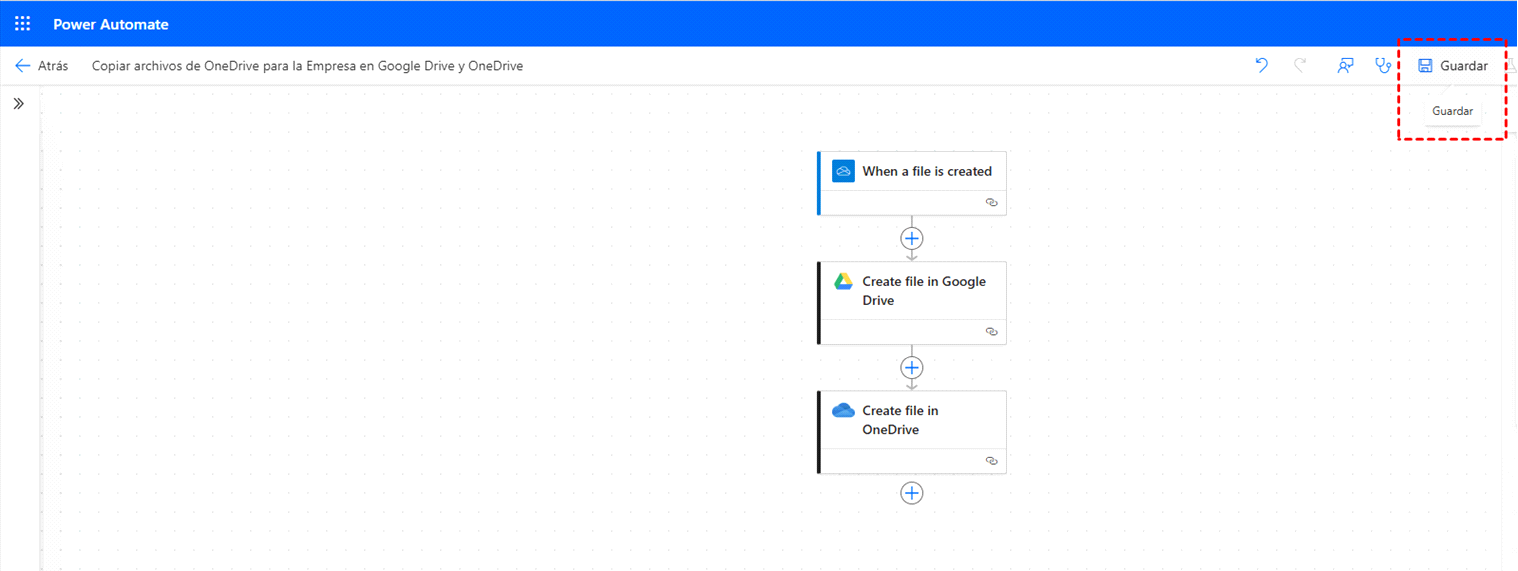This screenshot has width=1518, height=571.
Task: Click the OneDrive for Business trigger icon
Action: coord(843,171)
